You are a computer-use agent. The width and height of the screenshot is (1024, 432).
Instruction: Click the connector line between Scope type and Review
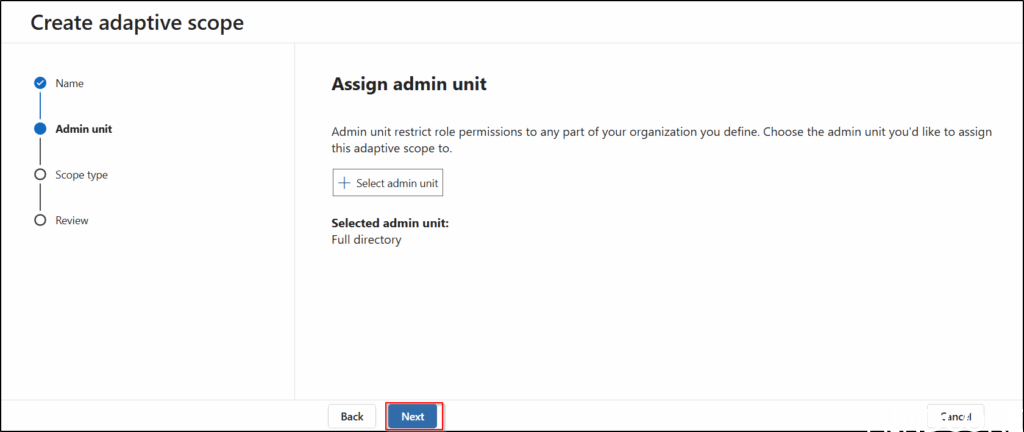point(40,197)
